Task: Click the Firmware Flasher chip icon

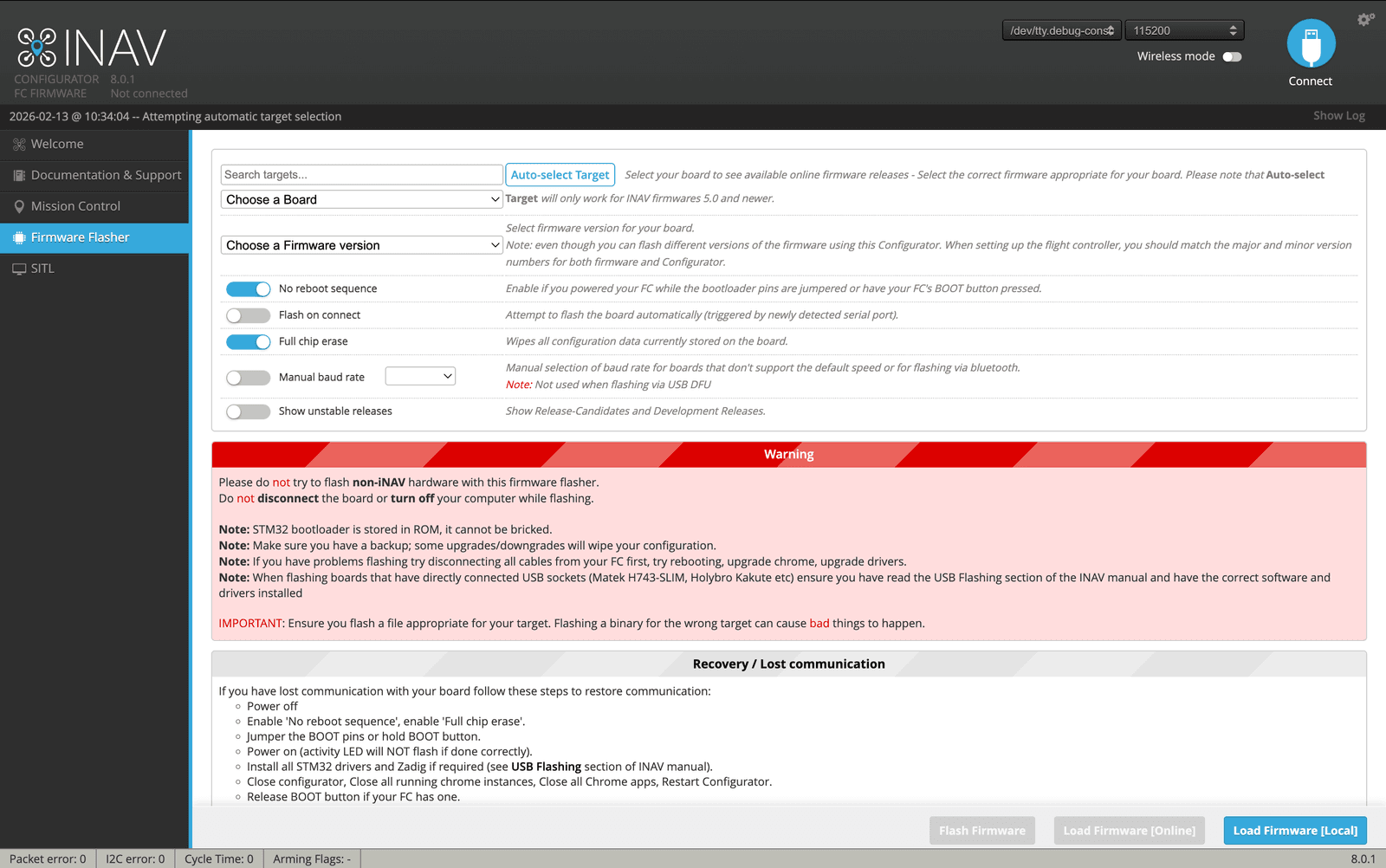Action: (x=19, y=237)
